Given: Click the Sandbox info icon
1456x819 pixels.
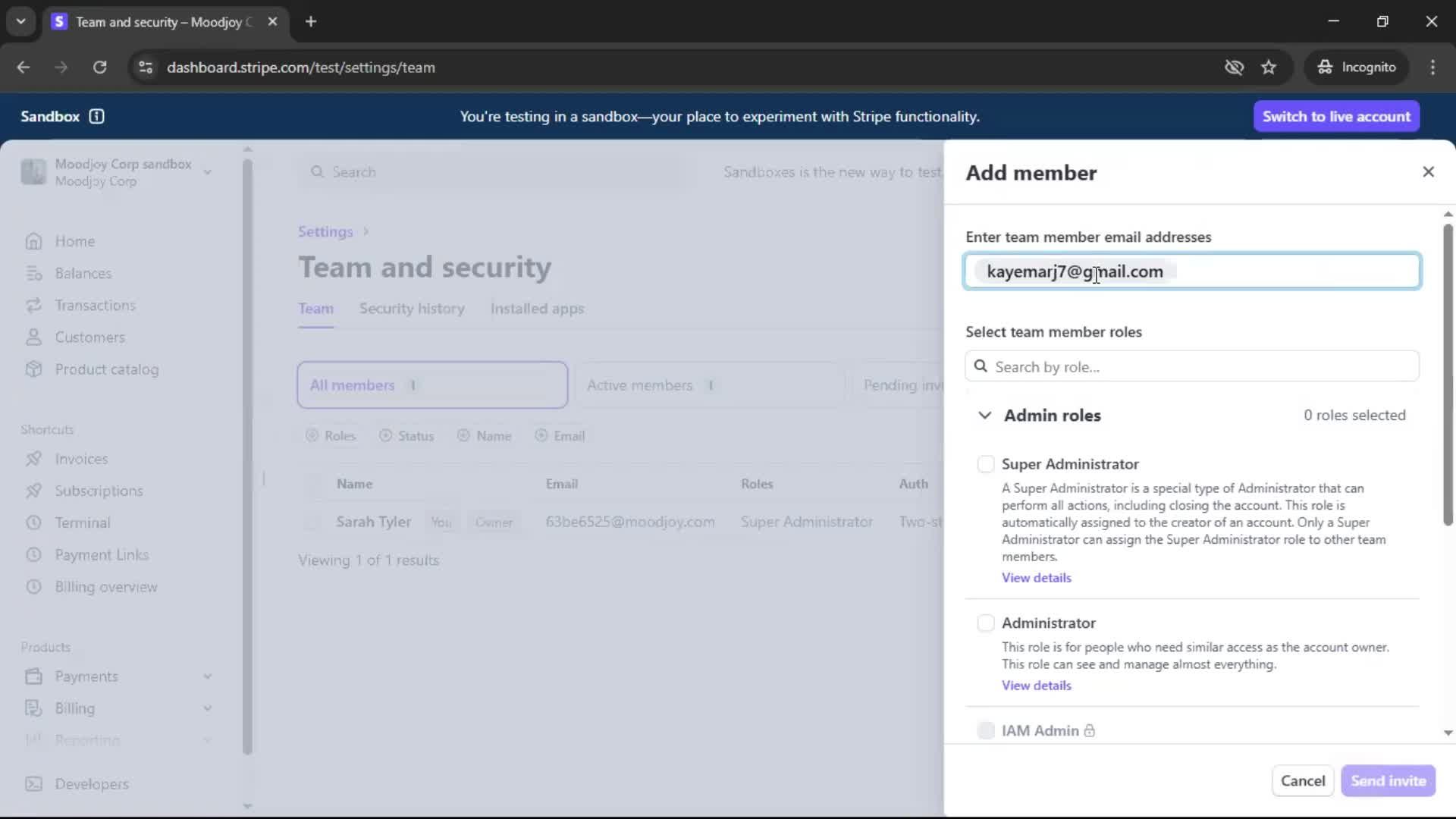Looking at the screenshot, I should [96, 116].
